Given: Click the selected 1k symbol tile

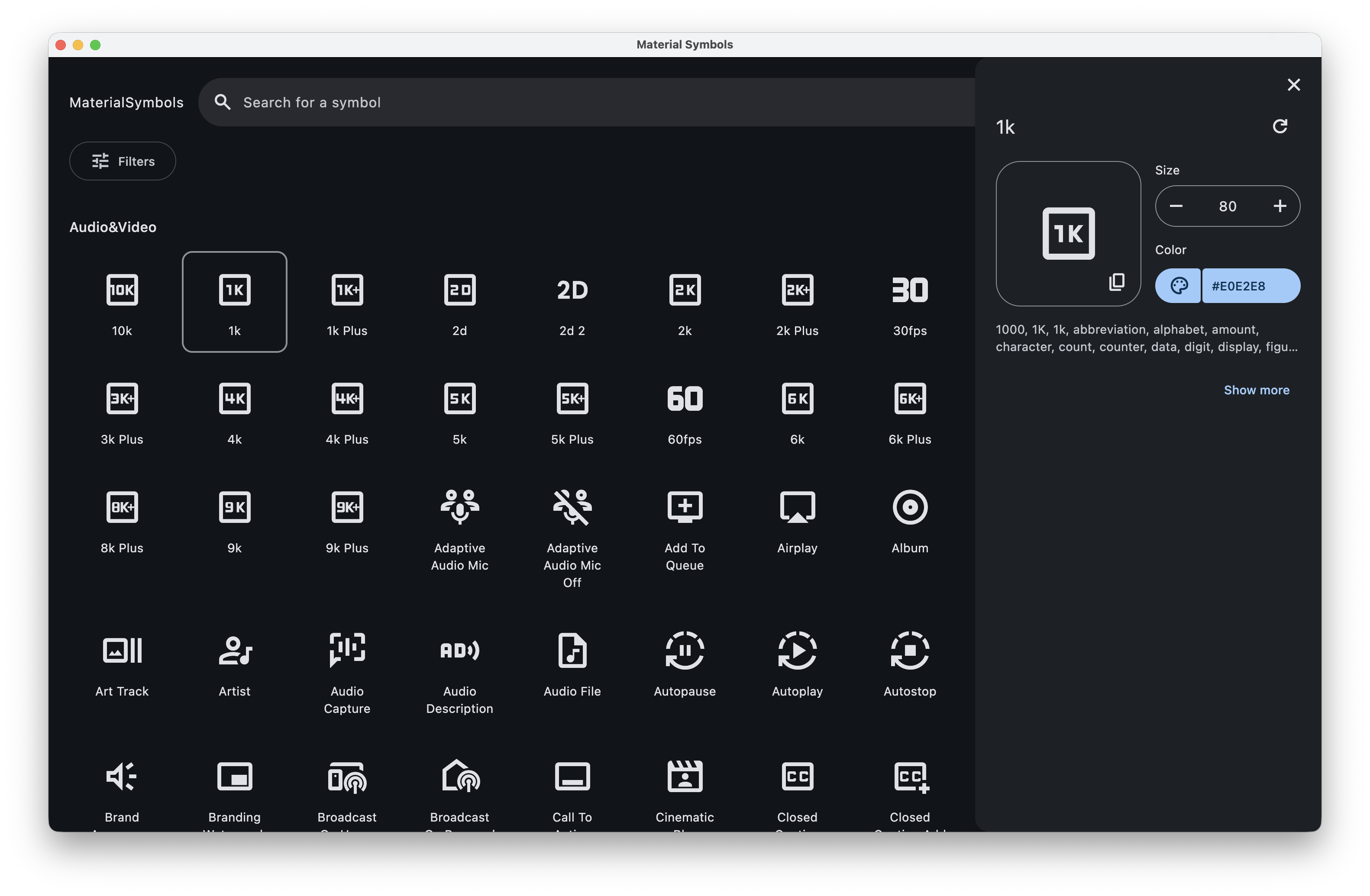Looking at the screenshot, I should (234, 302).
